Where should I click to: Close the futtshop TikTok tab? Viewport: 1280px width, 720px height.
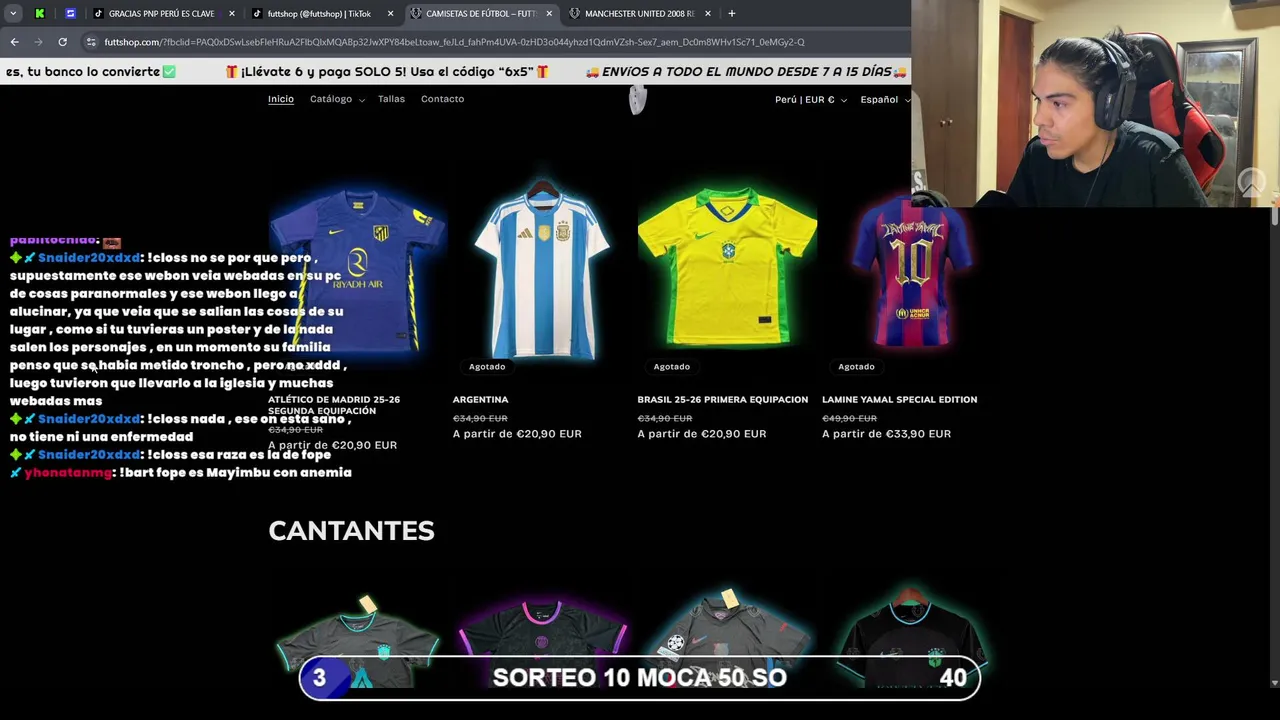[x=390, y=14]
